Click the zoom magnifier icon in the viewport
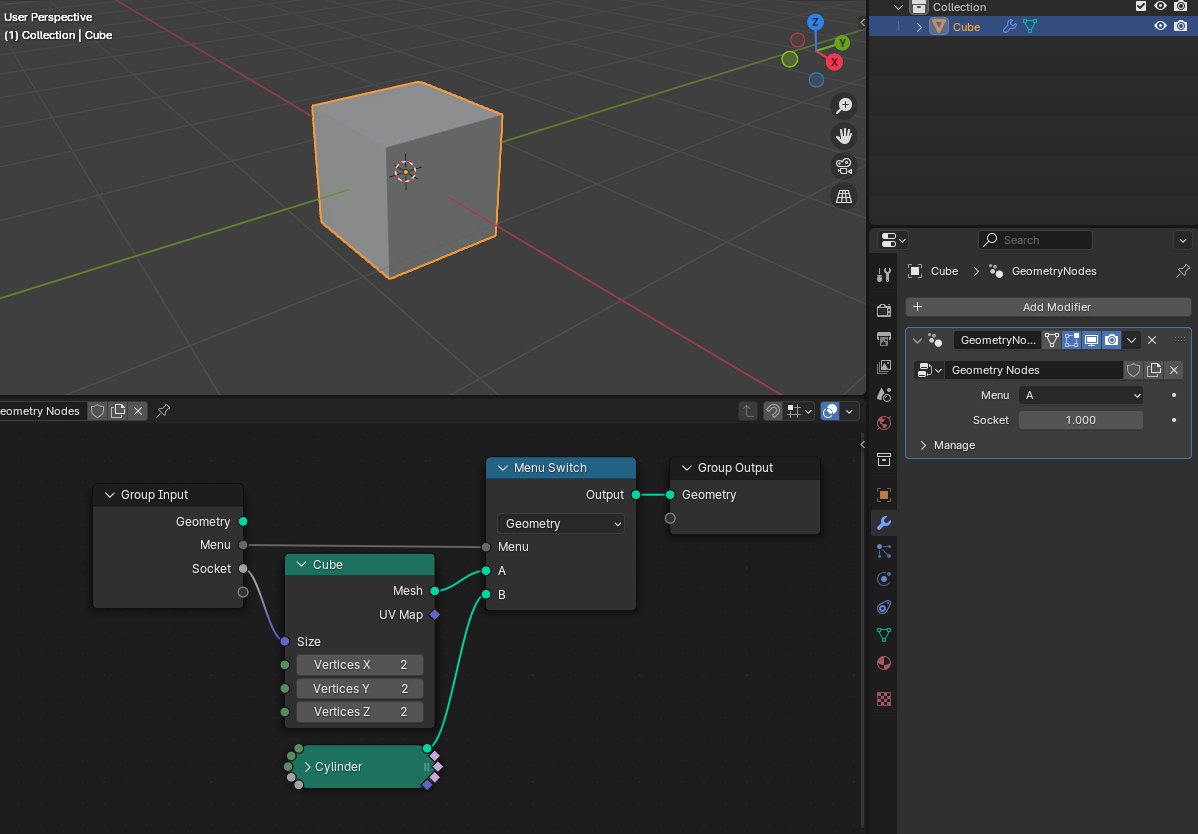 click(x=844, y=105)
